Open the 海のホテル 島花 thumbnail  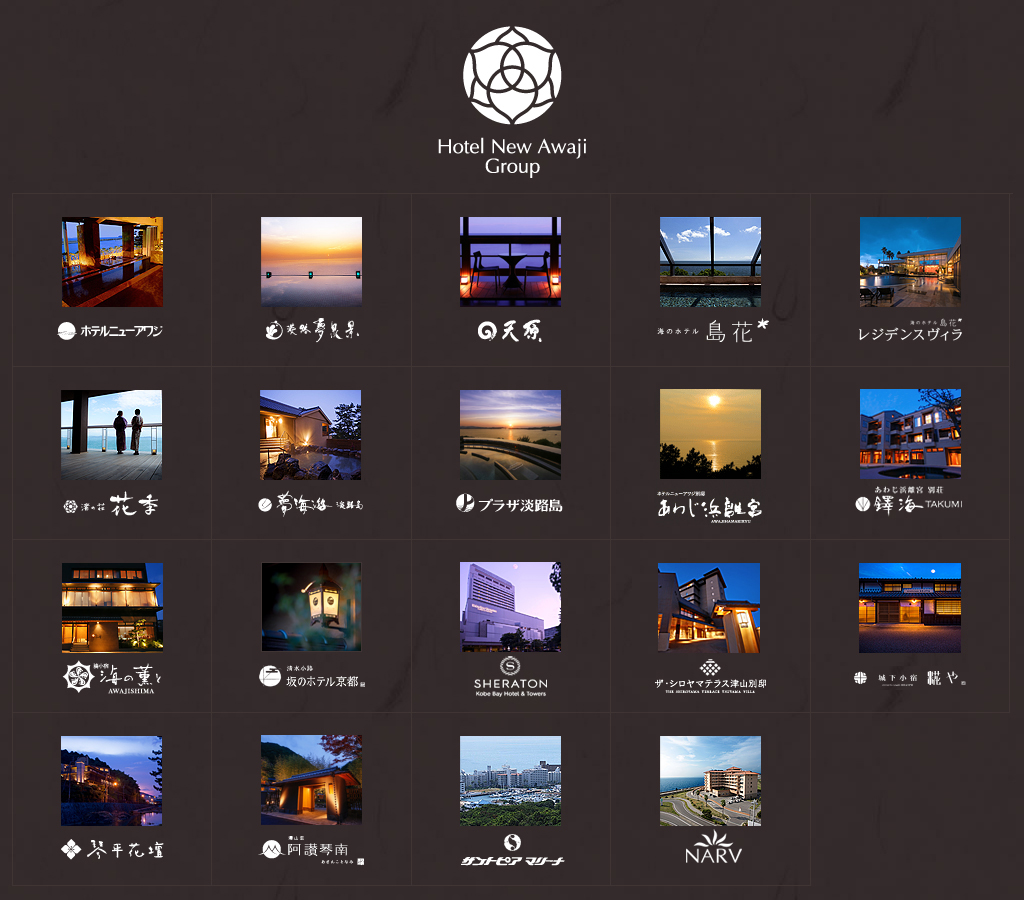(x=711, y=262)
